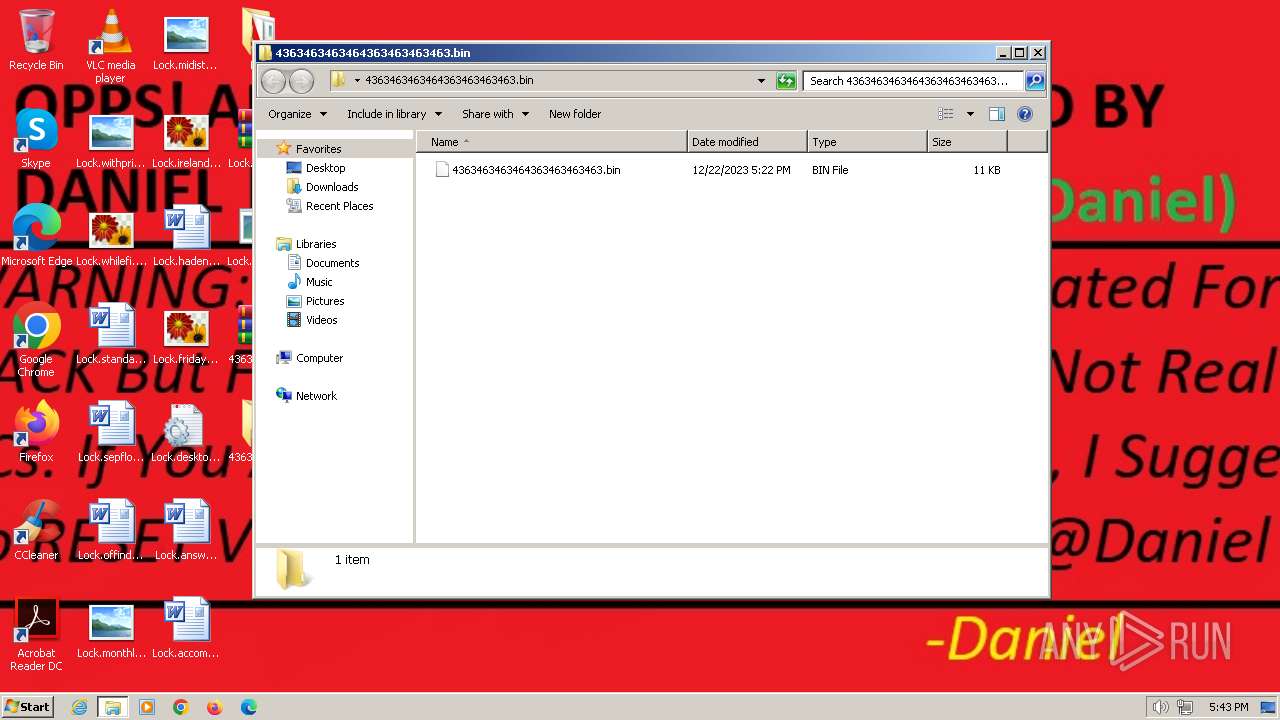
Task: Select Lock.deskto... settings file
Action: point(186,433)
